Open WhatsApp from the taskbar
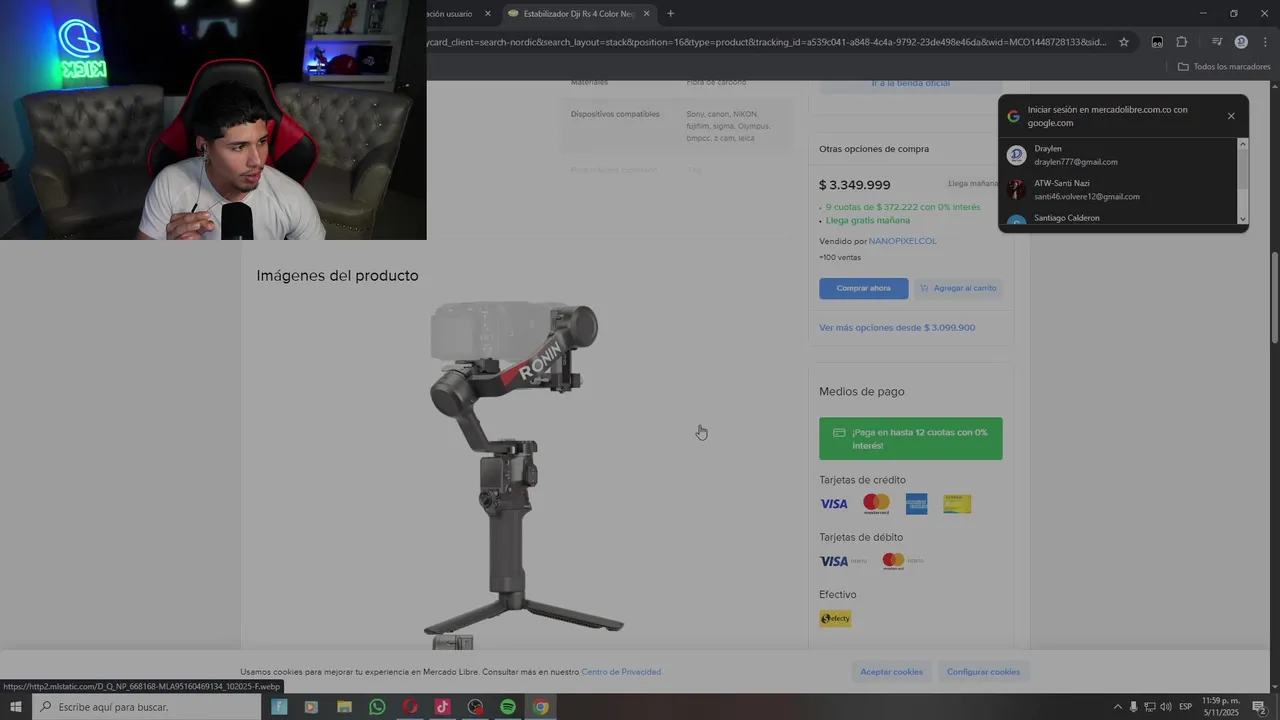 [377, 707]
